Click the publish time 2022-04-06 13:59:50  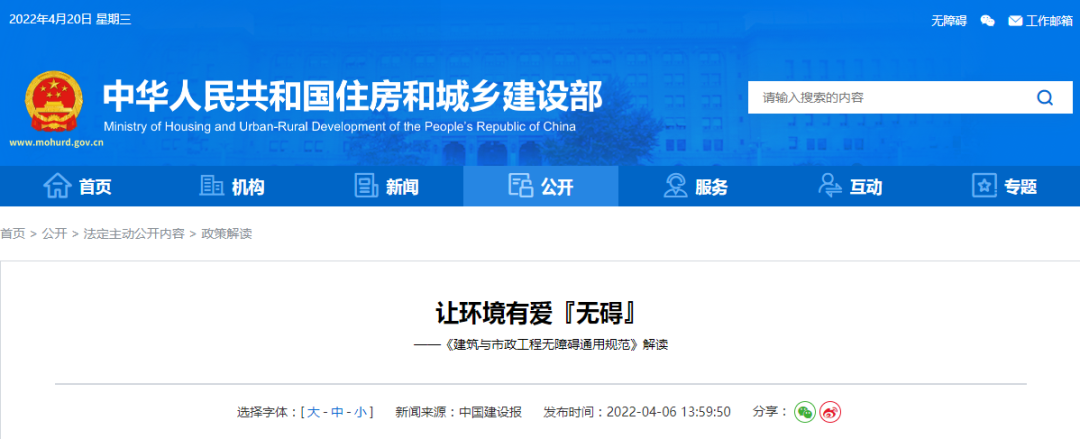click(668, 412)
